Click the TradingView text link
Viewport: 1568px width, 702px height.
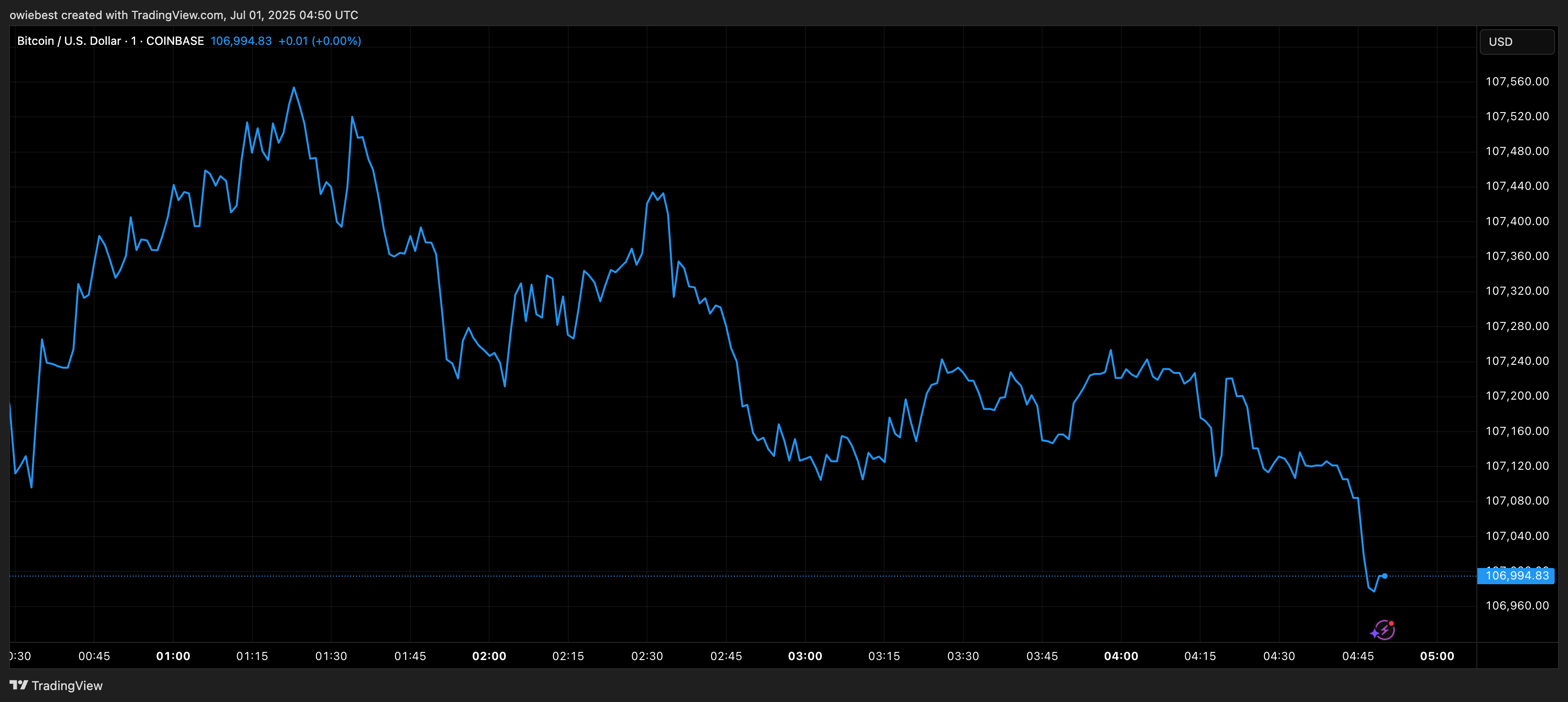coord(67,686)
